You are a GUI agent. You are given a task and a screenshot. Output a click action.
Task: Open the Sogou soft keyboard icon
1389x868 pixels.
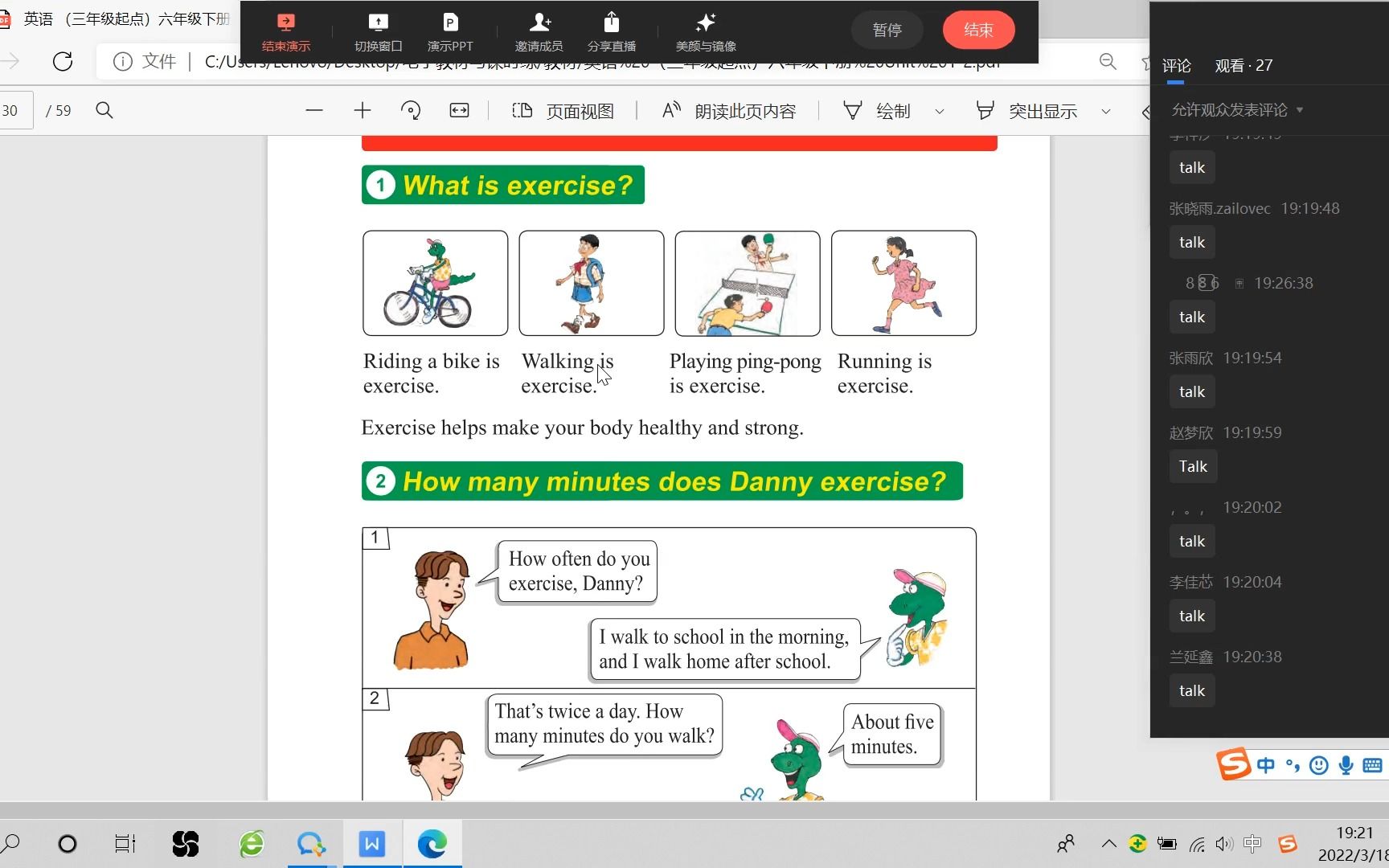(1372, 765)
